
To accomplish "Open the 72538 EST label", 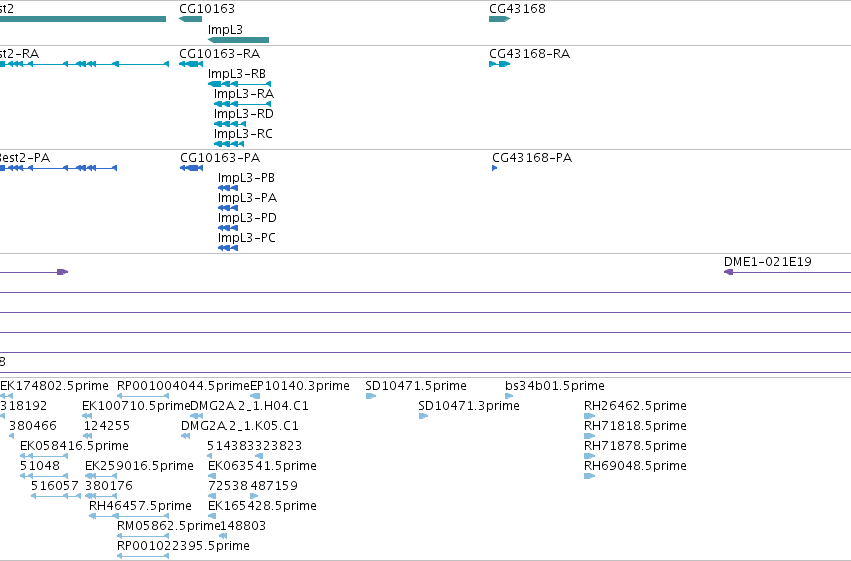I will (x=228, y=486).
